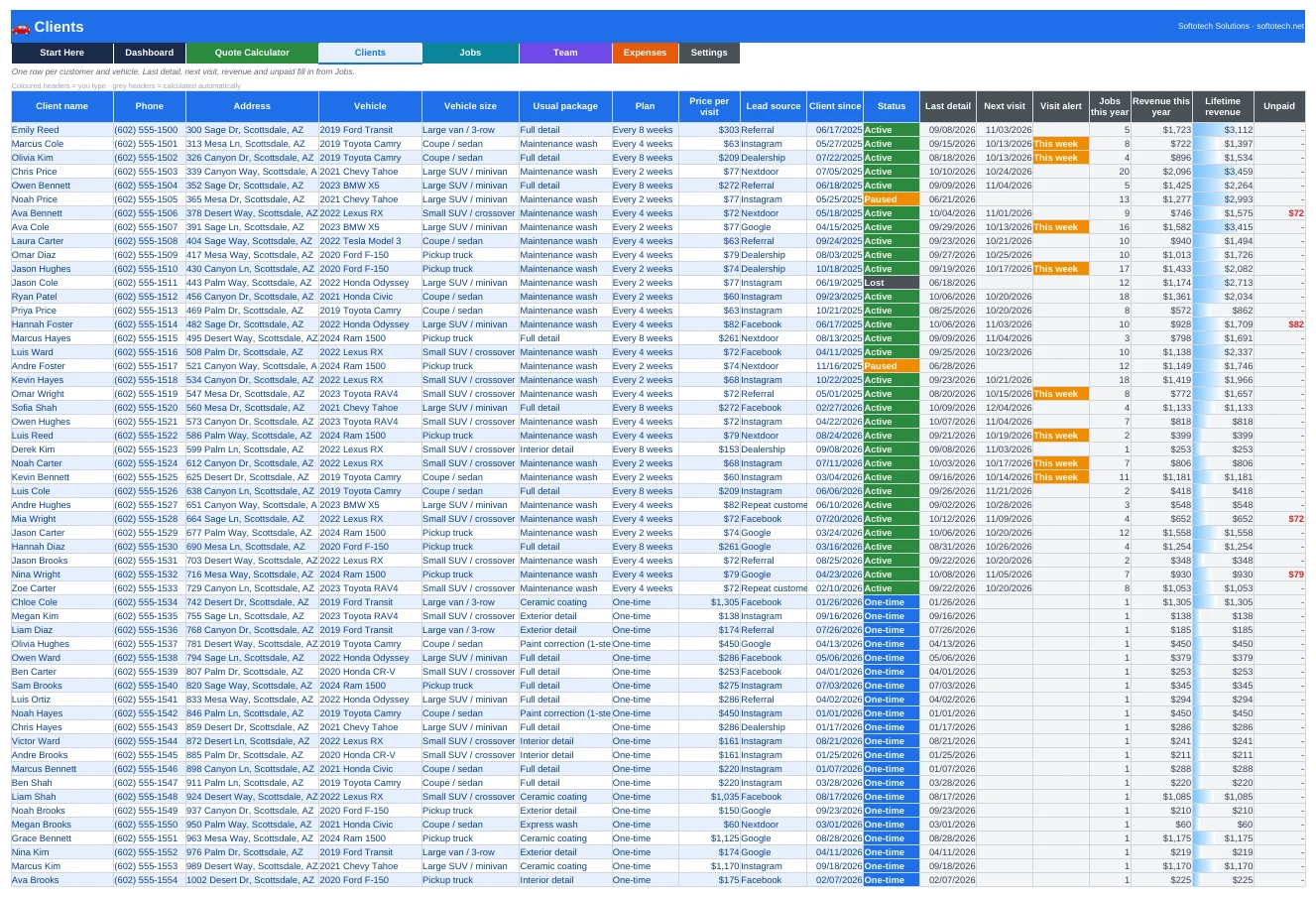1316x897 pixels.
Task: Click the This week alert for Marcus Cole
Action: click(x=1061, y=144)
